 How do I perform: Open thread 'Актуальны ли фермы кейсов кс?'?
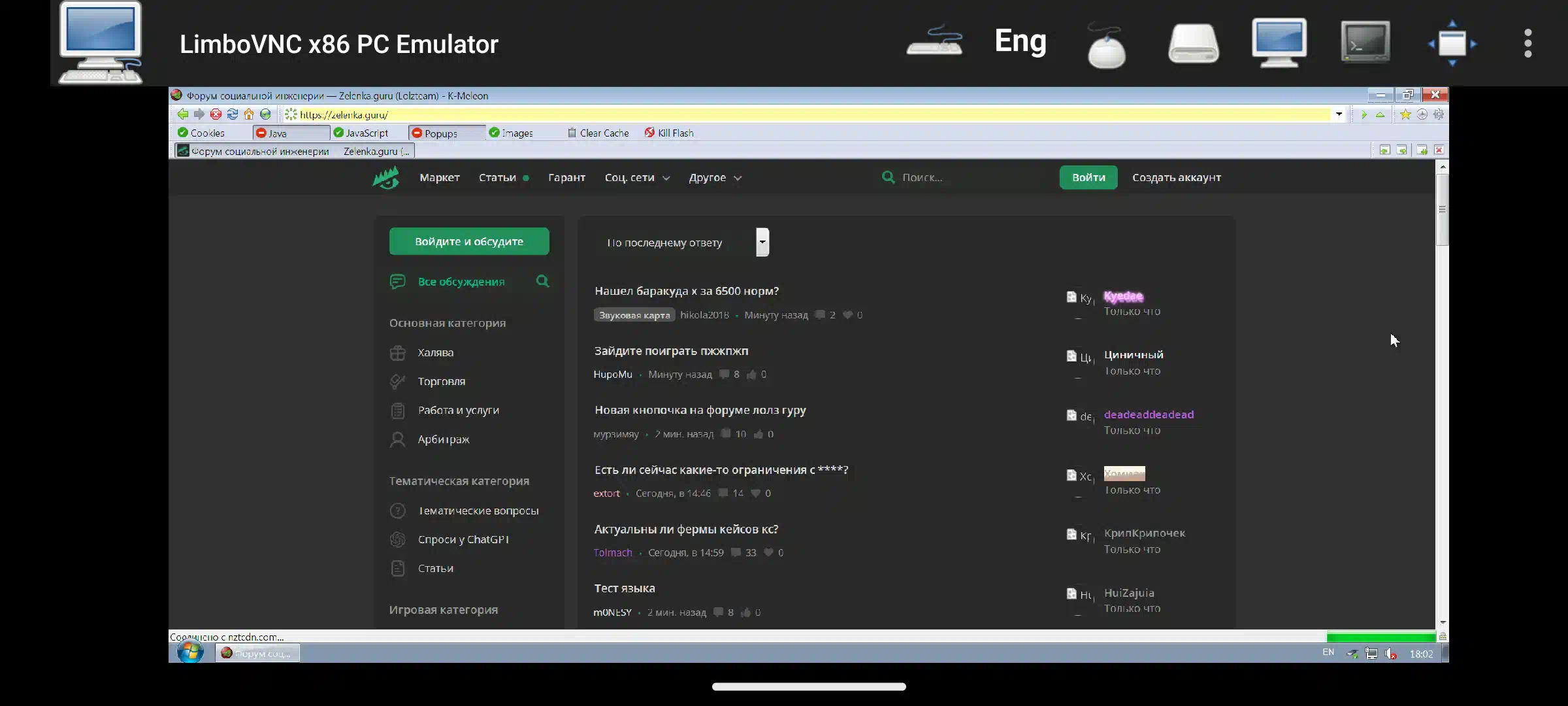click(x=686, y=529)
